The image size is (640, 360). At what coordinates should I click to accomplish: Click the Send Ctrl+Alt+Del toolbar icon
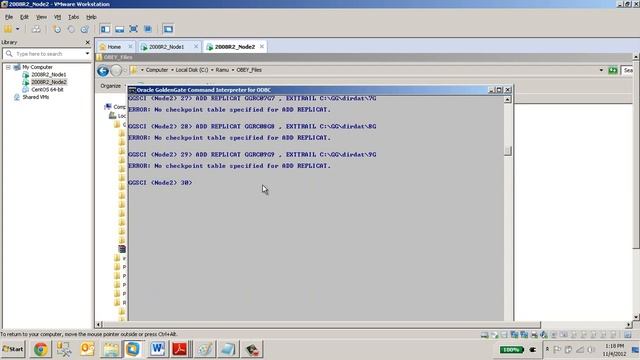[x=36, y=29]
